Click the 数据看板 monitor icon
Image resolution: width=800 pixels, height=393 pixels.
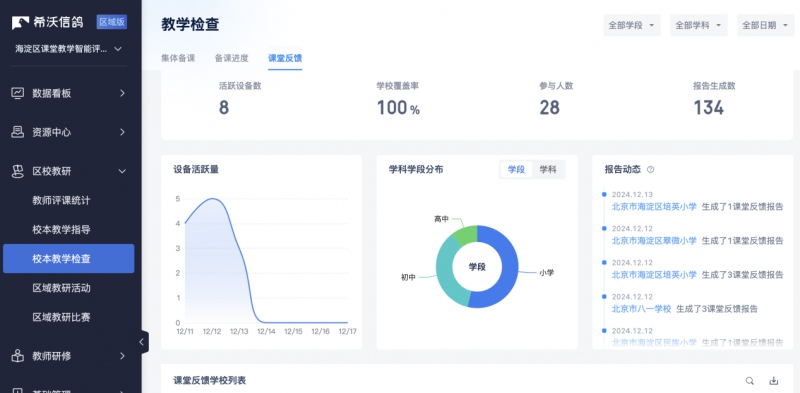pos(18,93)
